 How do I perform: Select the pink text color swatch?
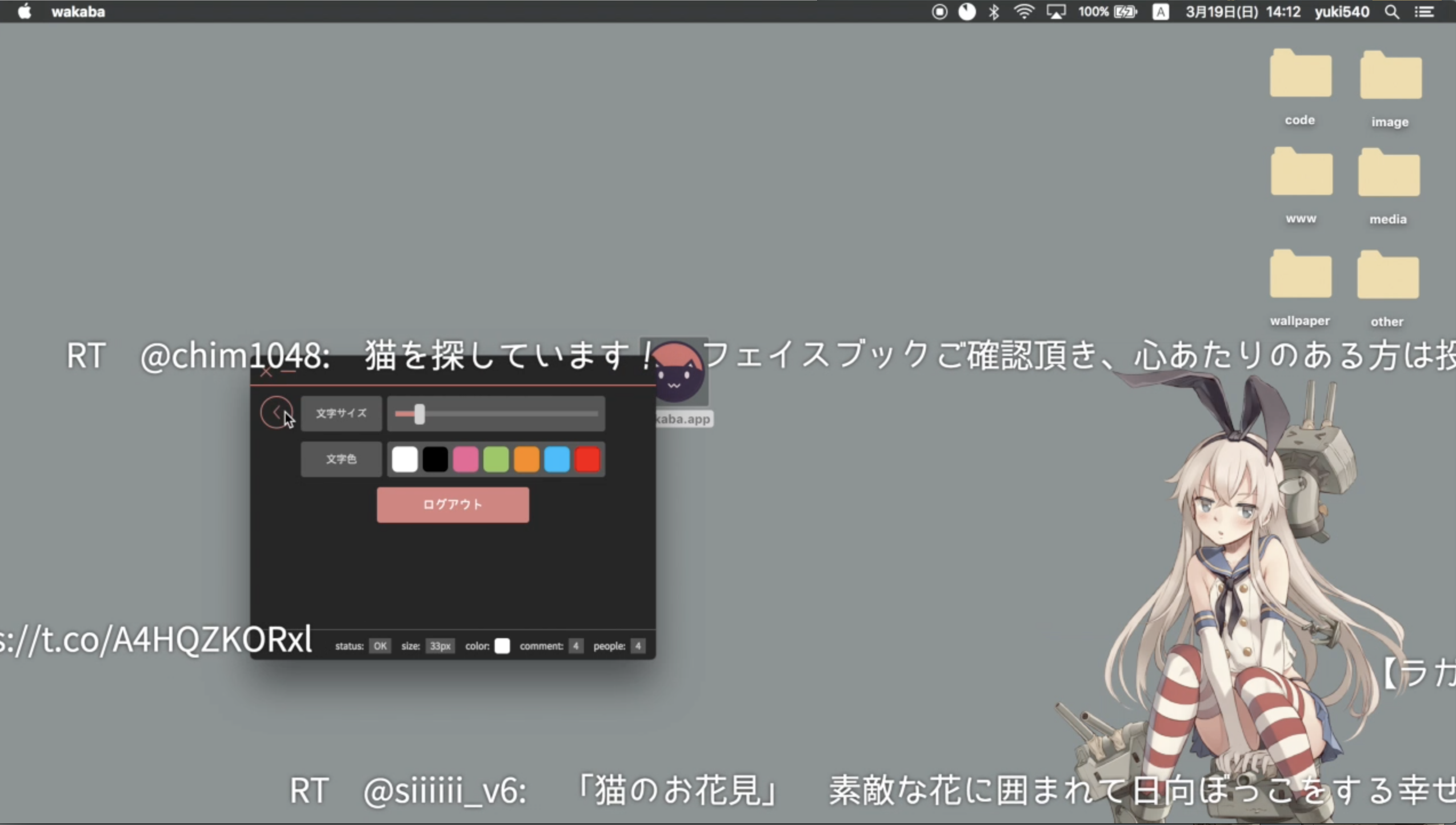(465, 459)
